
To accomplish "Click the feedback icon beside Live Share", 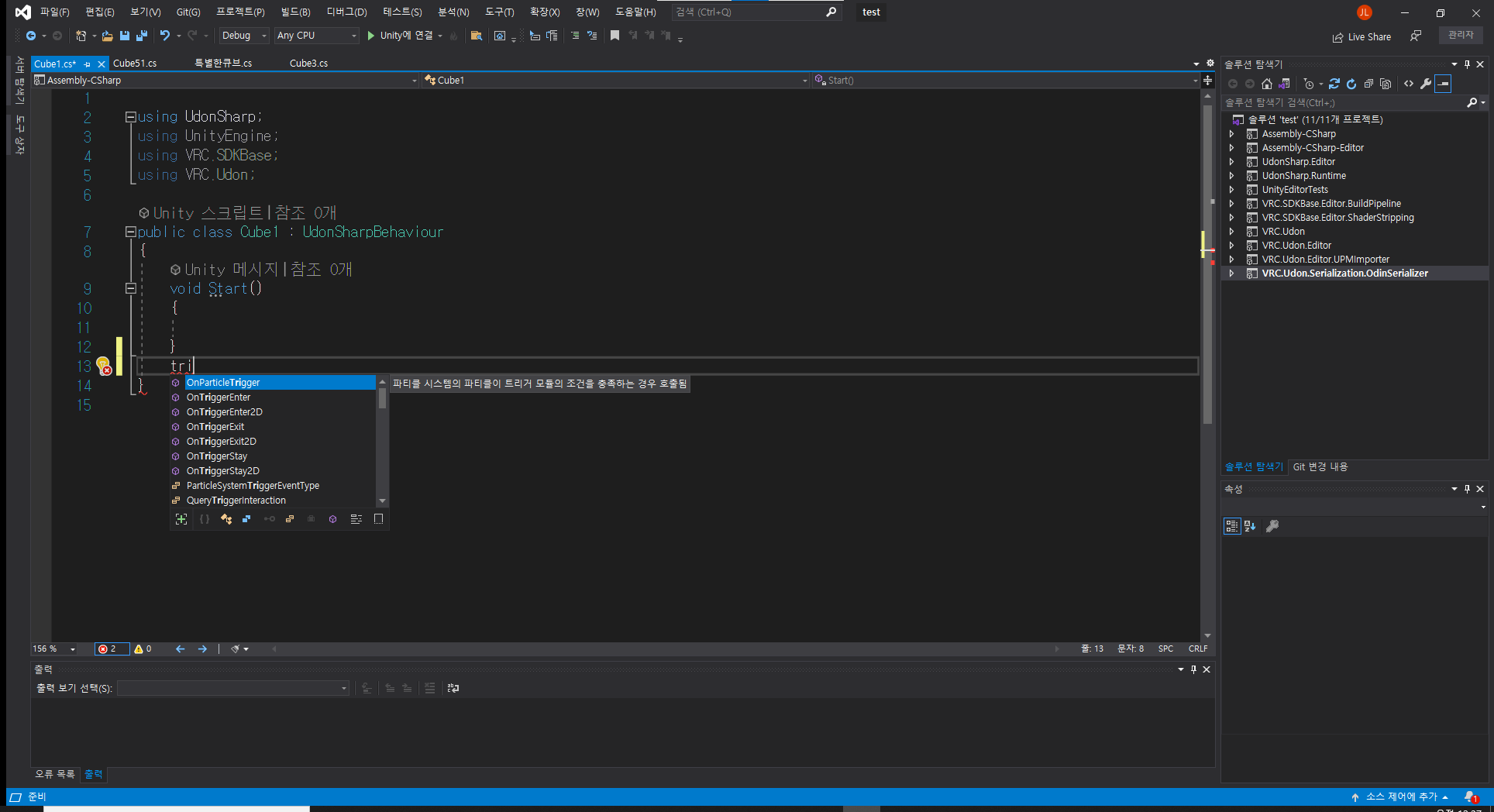I will coord(1416,36).
